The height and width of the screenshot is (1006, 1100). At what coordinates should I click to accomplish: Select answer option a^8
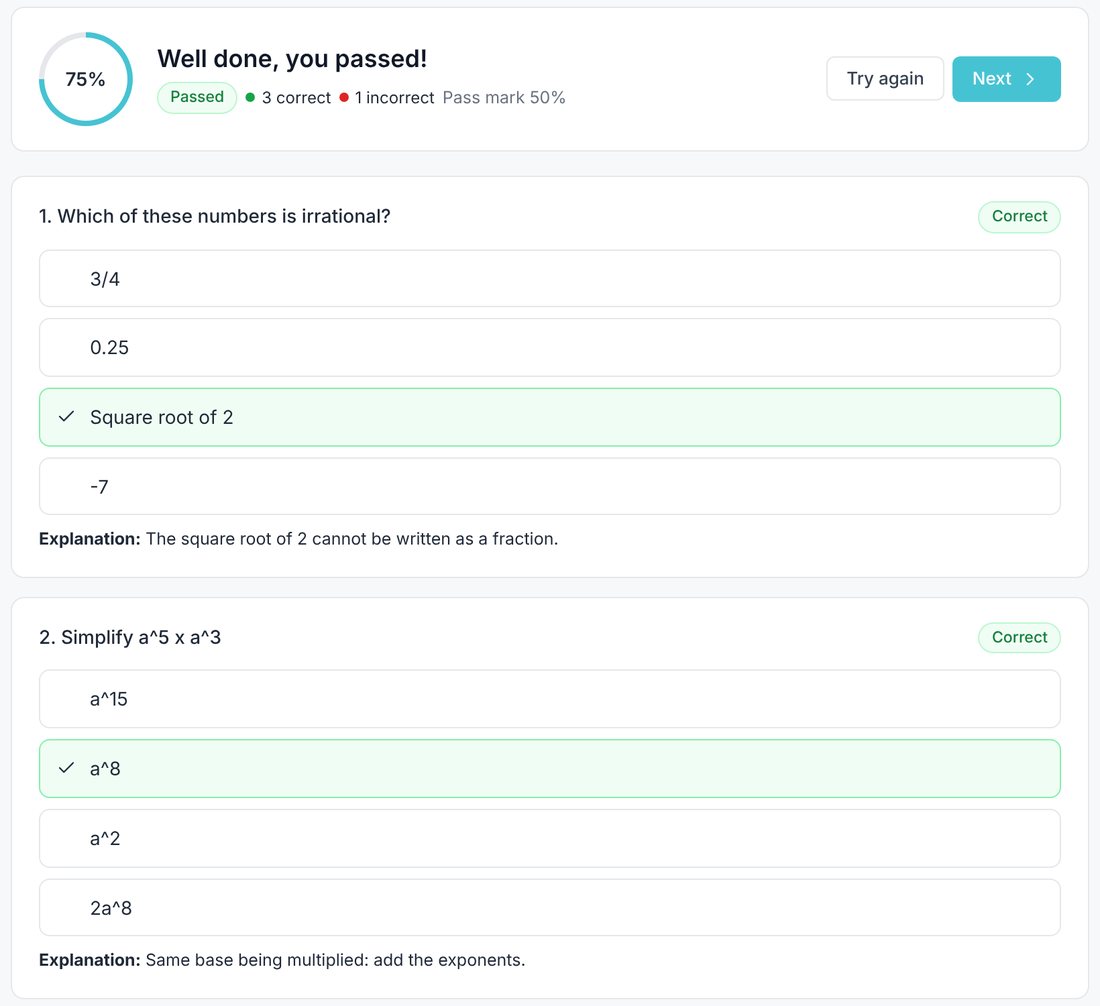tap(549, 768)
